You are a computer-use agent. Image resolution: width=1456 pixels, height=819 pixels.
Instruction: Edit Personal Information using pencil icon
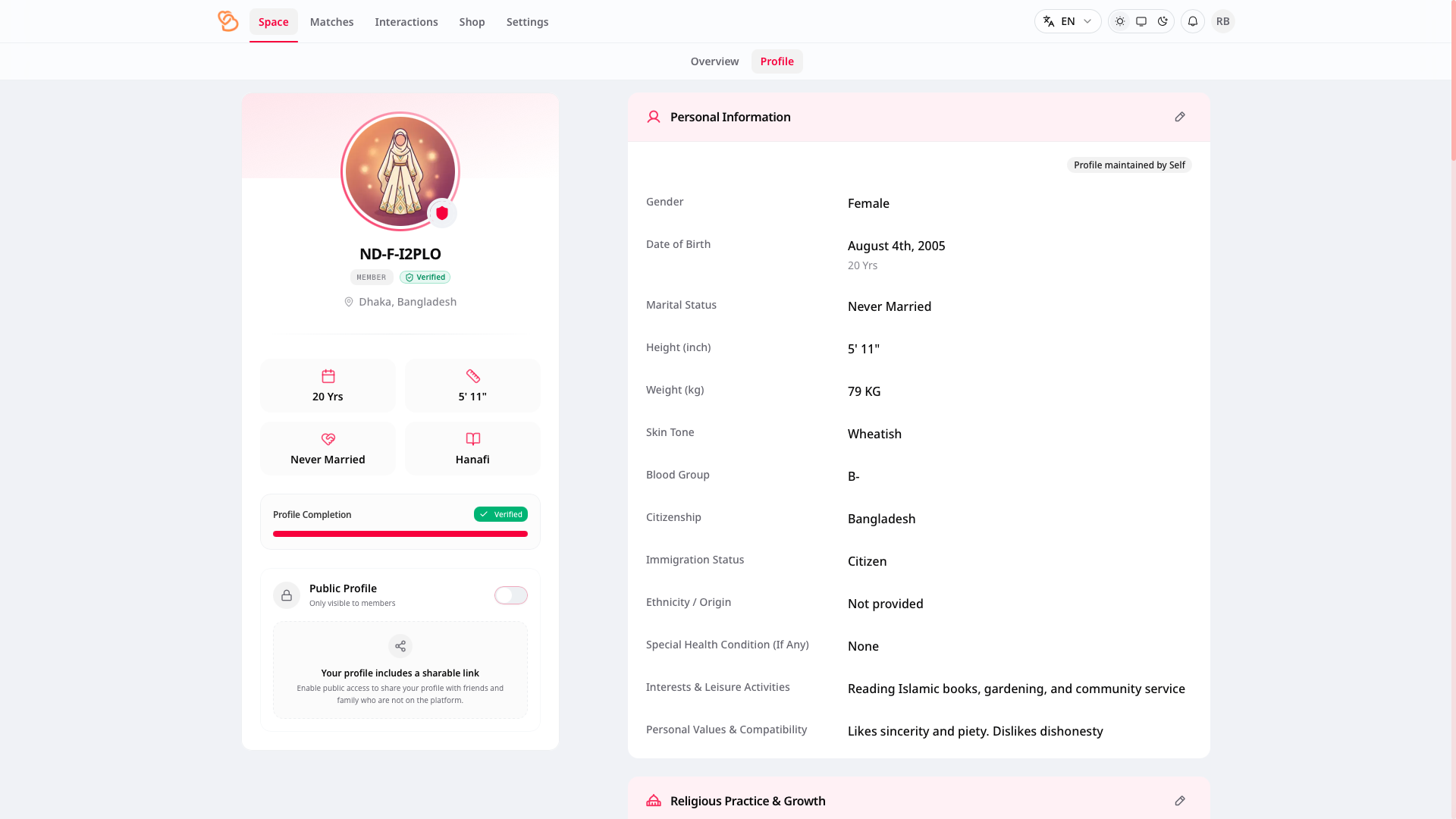point(1180,117)
